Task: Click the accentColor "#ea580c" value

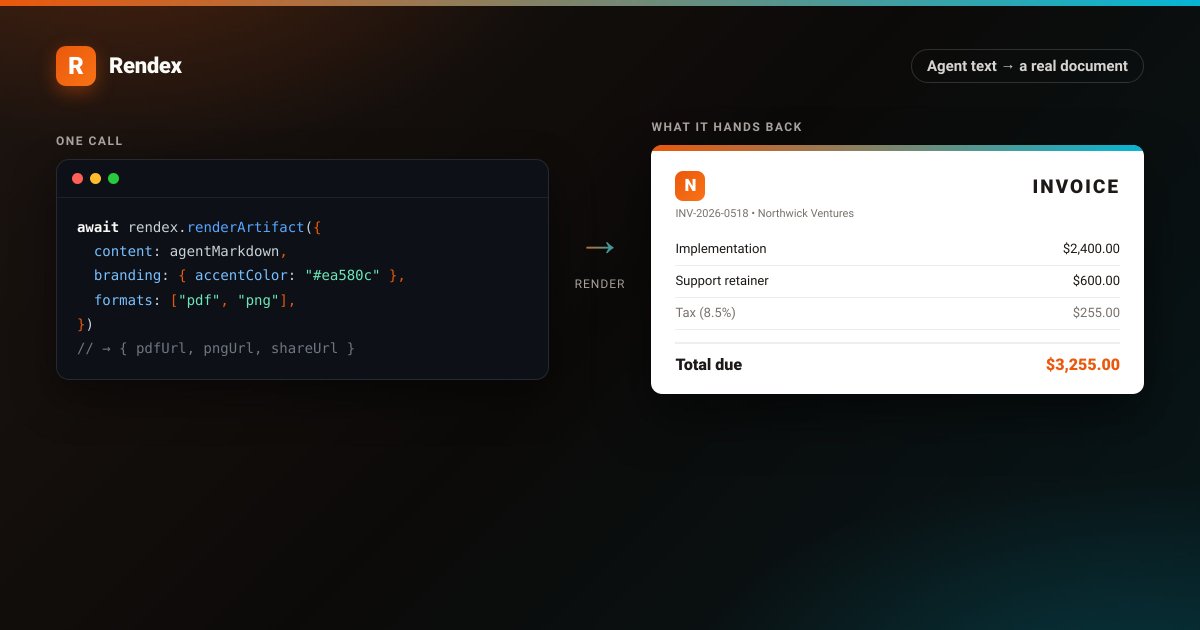Action: pyautogui.click(x=342, y=275)
